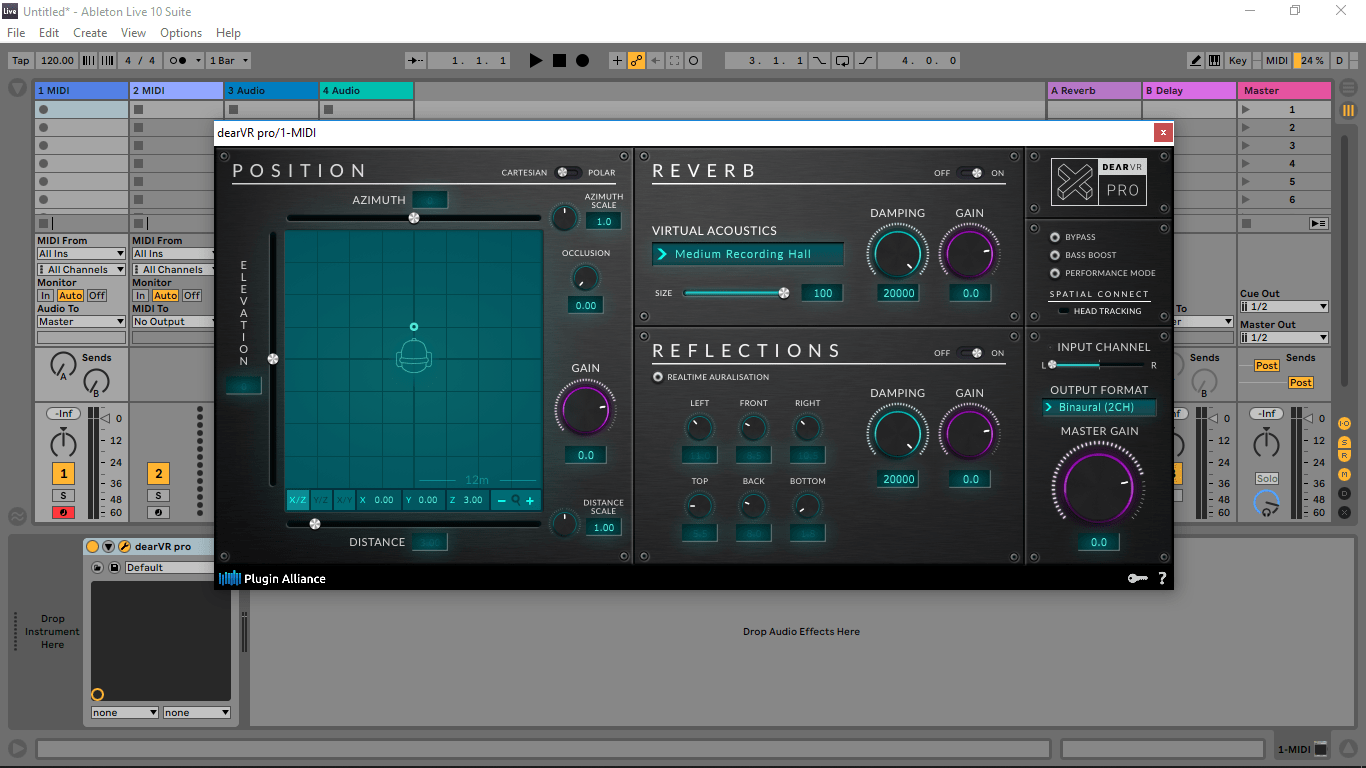Click the key license icon in plugin footer
This screenshot has width=1366, height=768.
[1136, 578]
